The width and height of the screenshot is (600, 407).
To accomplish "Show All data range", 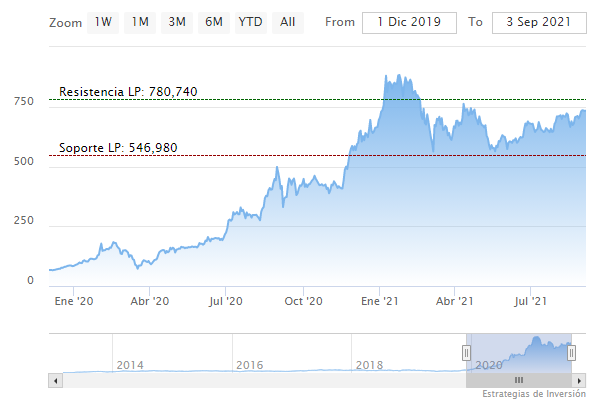I will (x=288, y=22).
